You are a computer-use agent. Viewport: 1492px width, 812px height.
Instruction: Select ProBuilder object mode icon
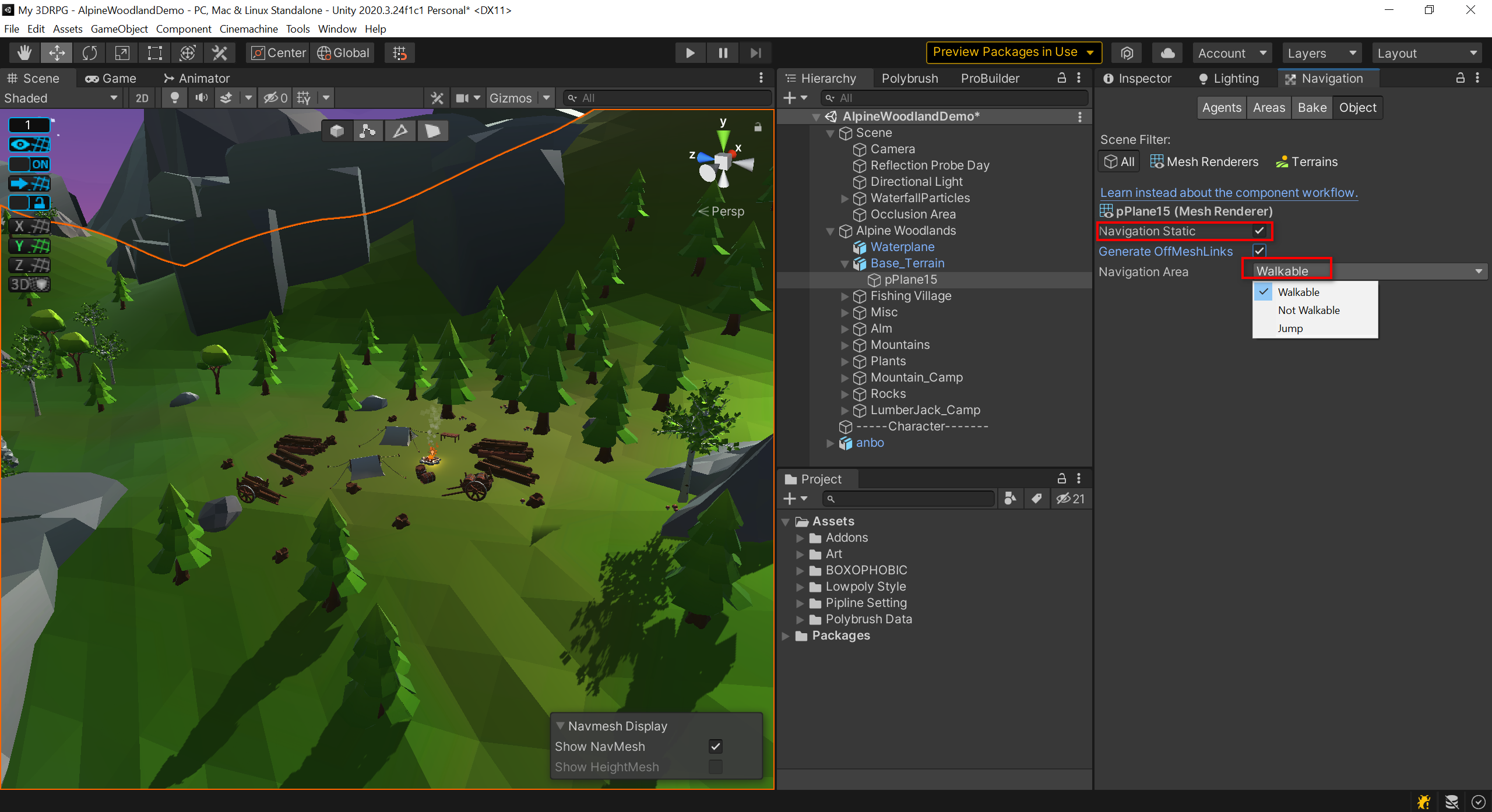click(x=337, y=131)
